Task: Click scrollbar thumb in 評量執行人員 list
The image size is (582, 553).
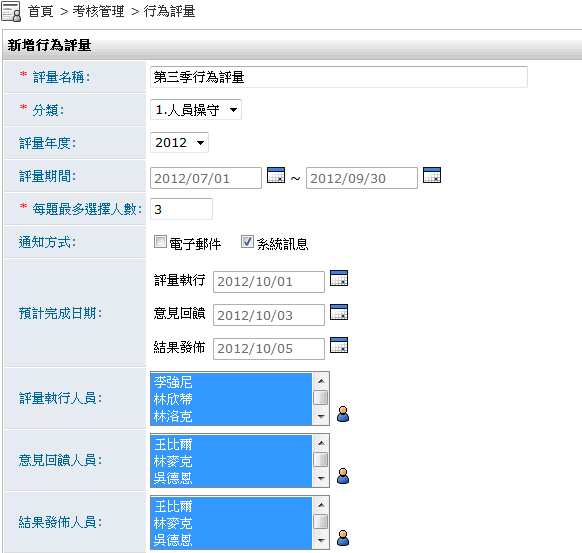Action: click(321, 397)
